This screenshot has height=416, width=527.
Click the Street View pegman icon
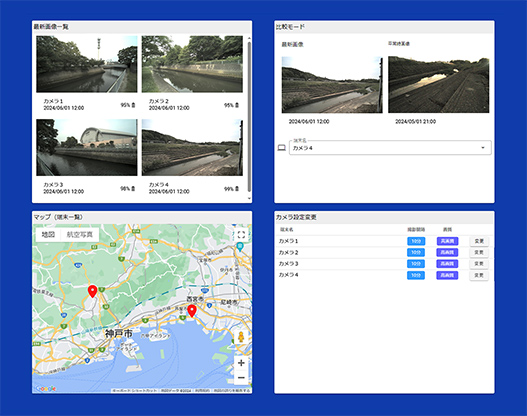coord(241,337)
